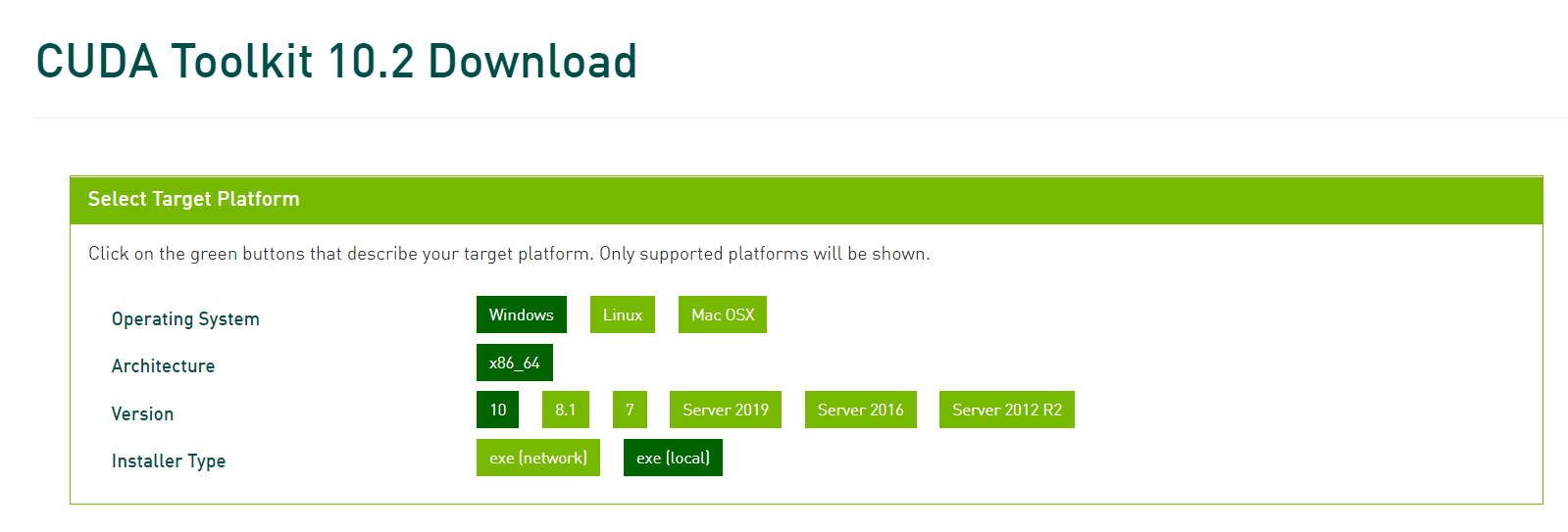This screenshot has height=532, width=1568.
Task: Choose Server 2019 version
Action: 726,410
